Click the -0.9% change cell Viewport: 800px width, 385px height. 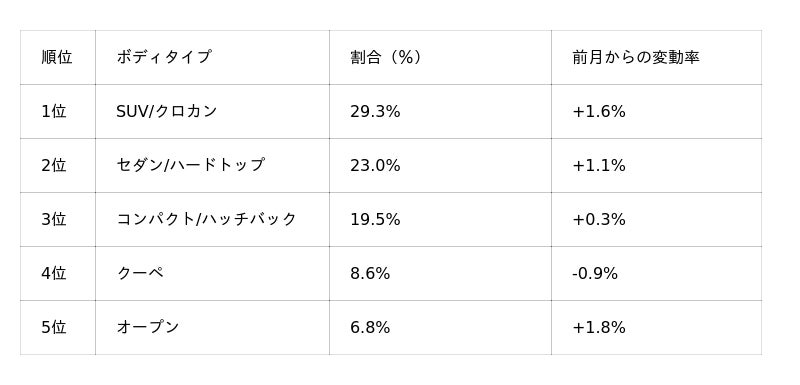657,273
